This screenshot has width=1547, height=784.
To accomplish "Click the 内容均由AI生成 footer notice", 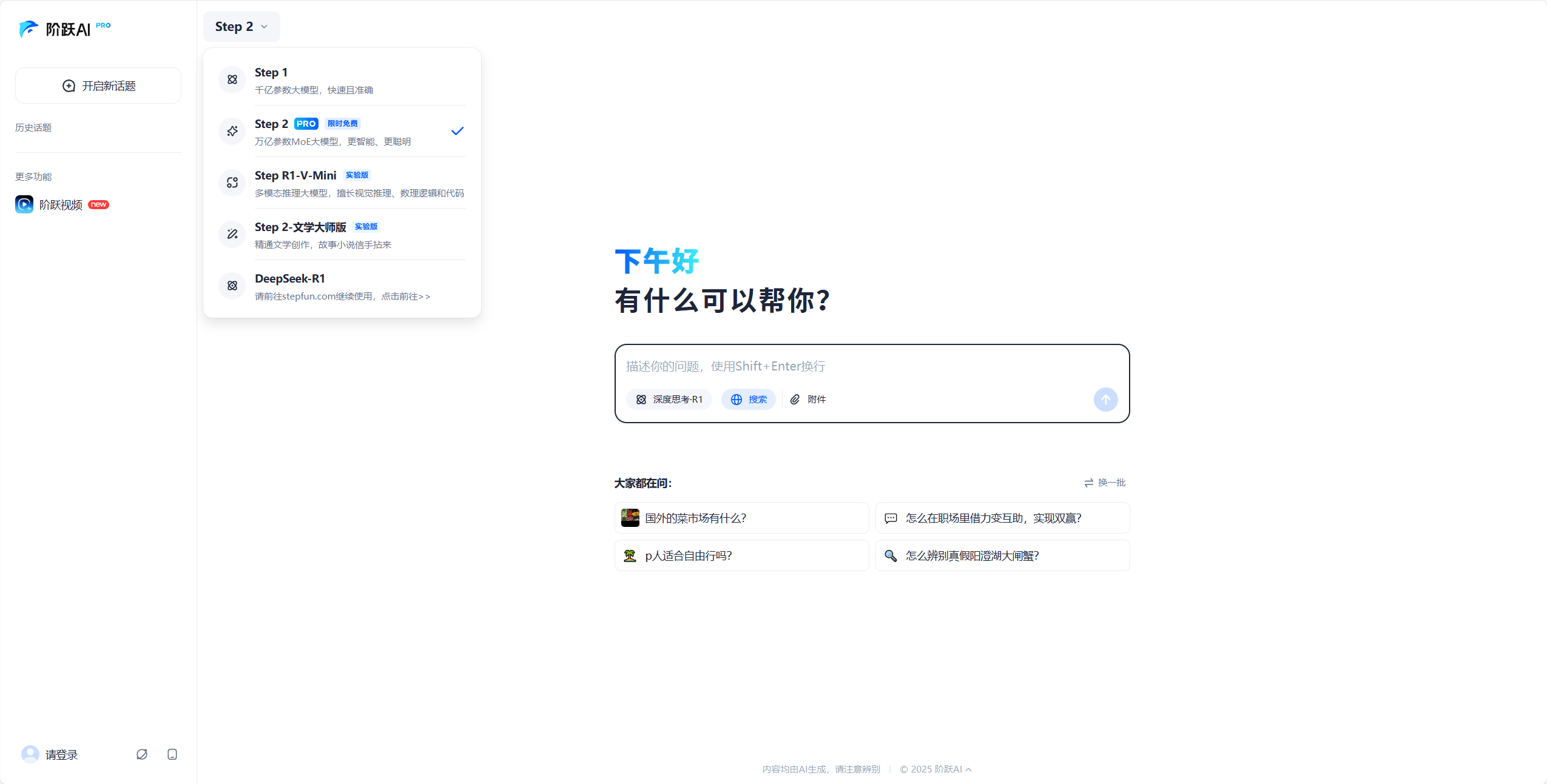I will tap(821, 769).
